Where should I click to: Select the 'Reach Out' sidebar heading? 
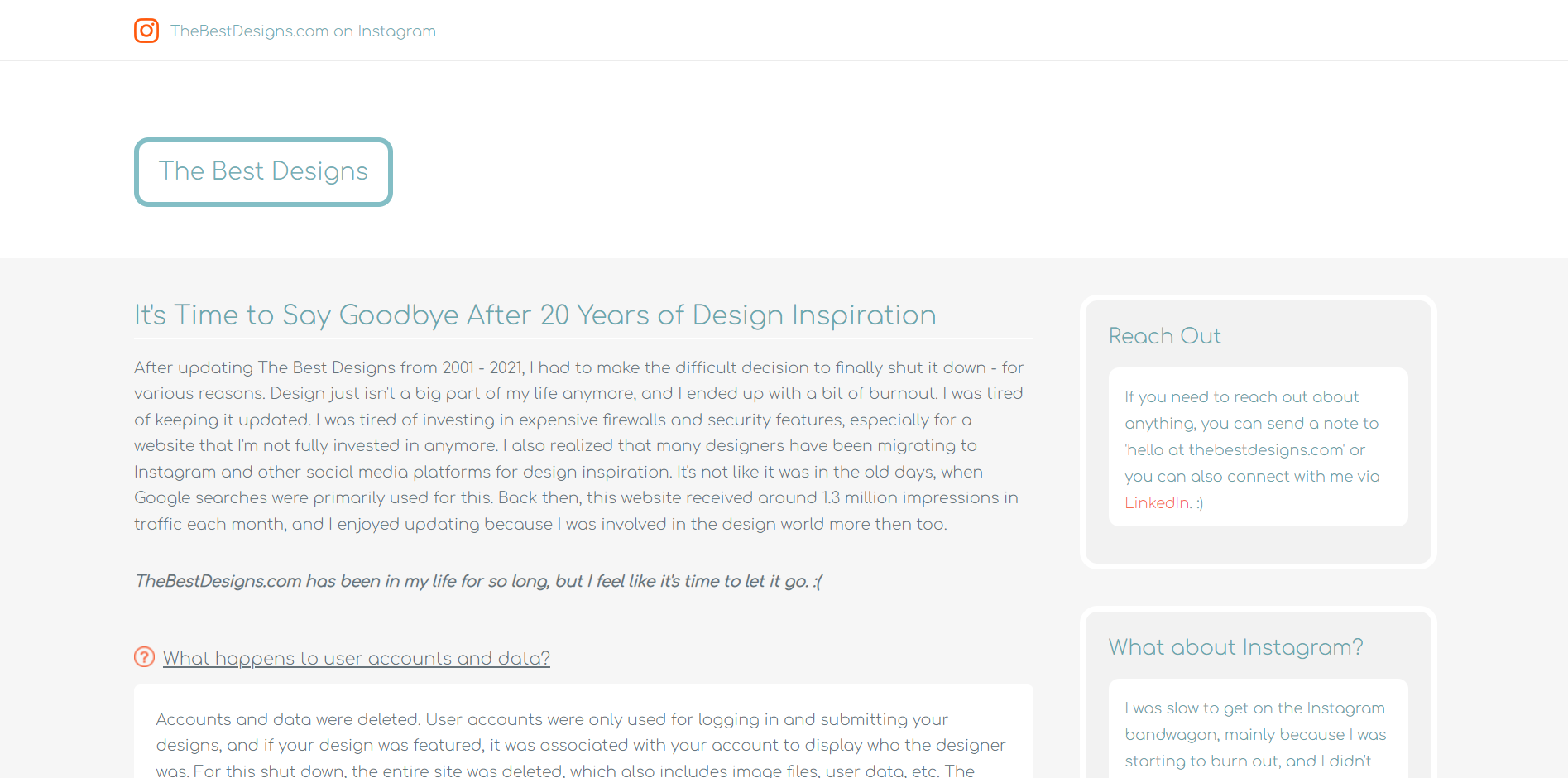1164,336
